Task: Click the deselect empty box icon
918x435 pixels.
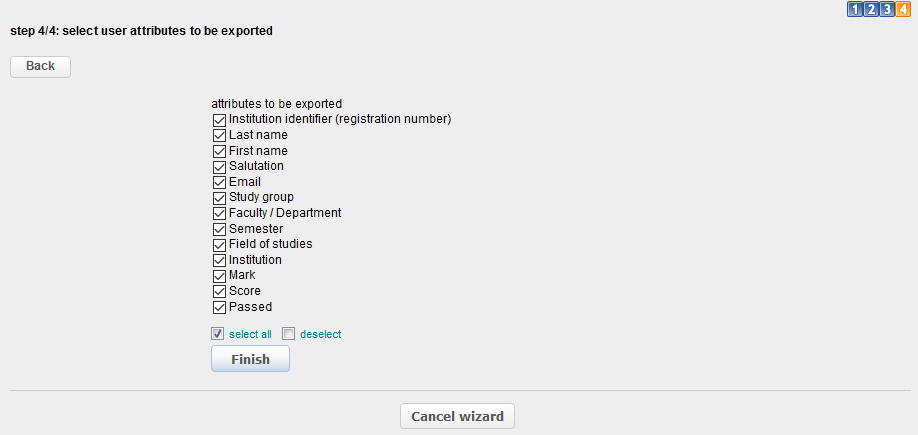Action: point(288,334)
